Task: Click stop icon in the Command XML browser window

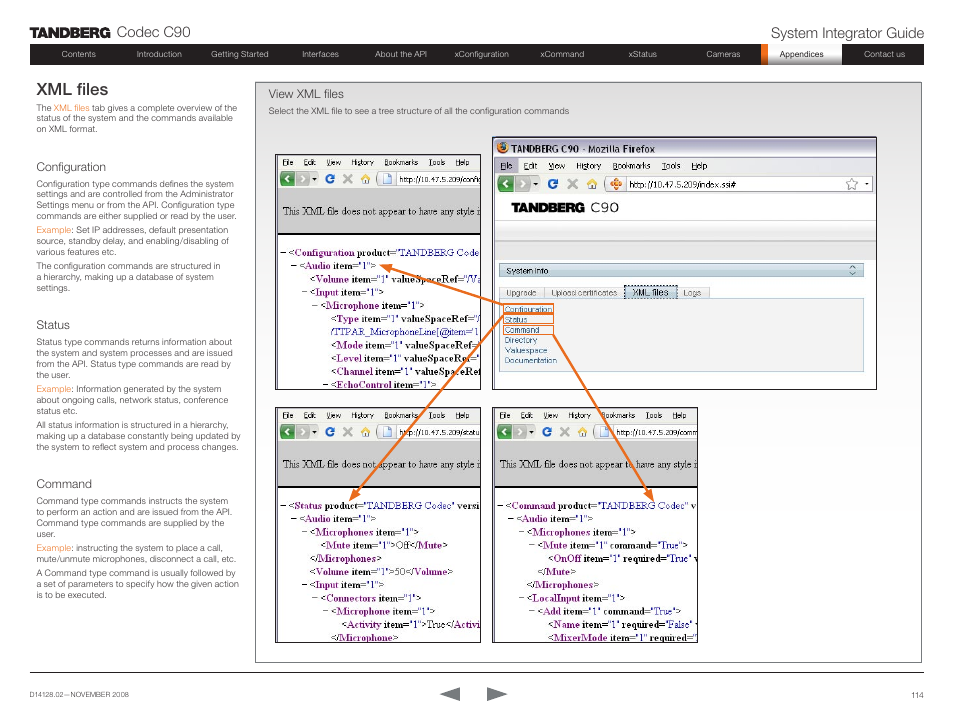Action: [565, 432]
